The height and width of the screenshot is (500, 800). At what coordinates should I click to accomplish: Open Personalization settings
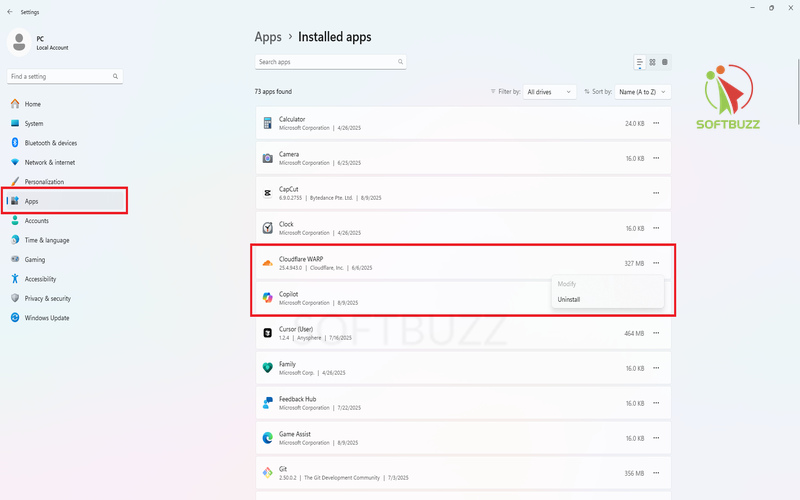pos(44,182)
